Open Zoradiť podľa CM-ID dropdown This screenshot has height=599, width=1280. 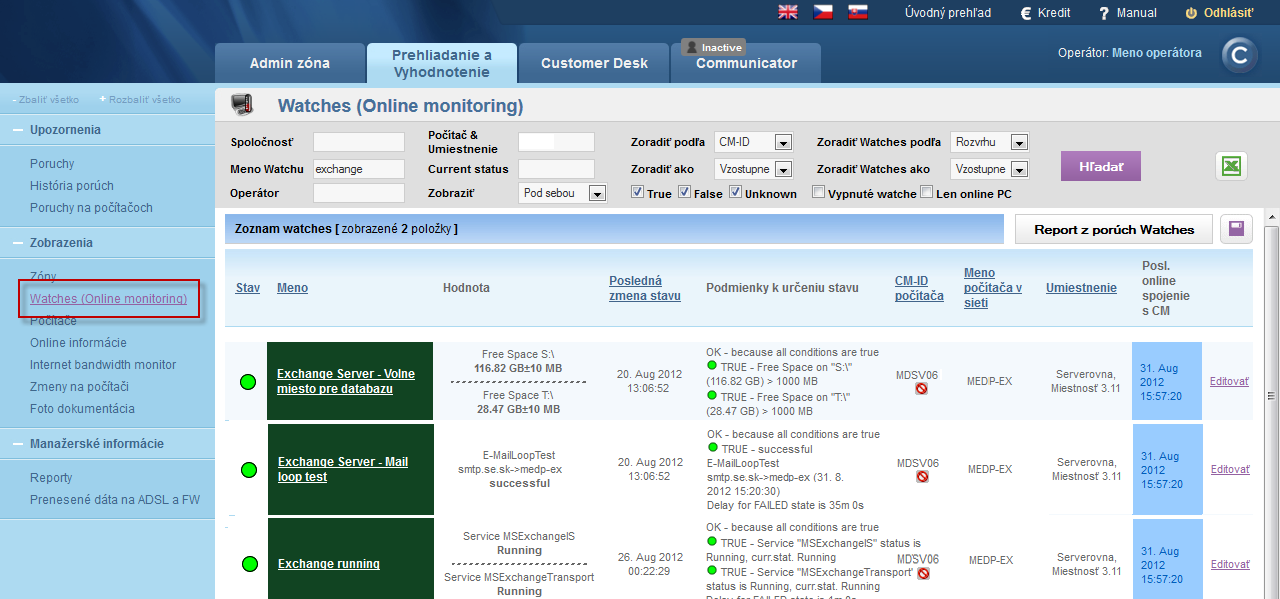[x=753, y=143]
